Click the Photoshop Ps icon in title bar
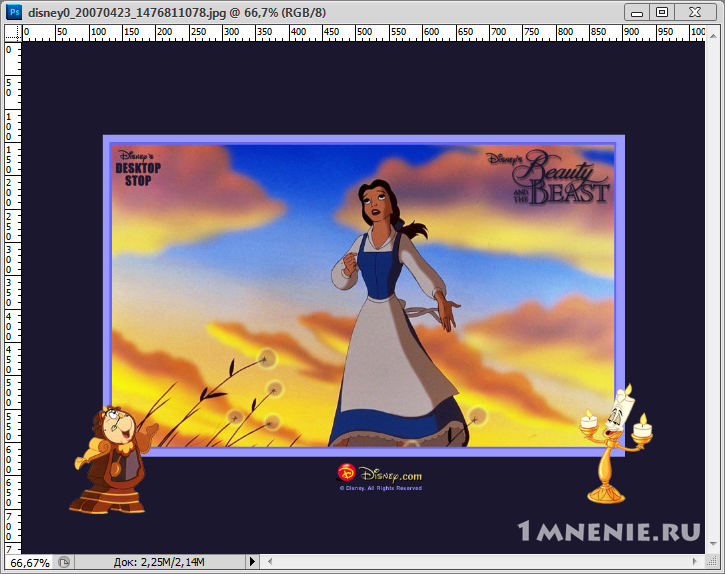The height and width of the screenshot is (574, 725). [x=14, y=12]
